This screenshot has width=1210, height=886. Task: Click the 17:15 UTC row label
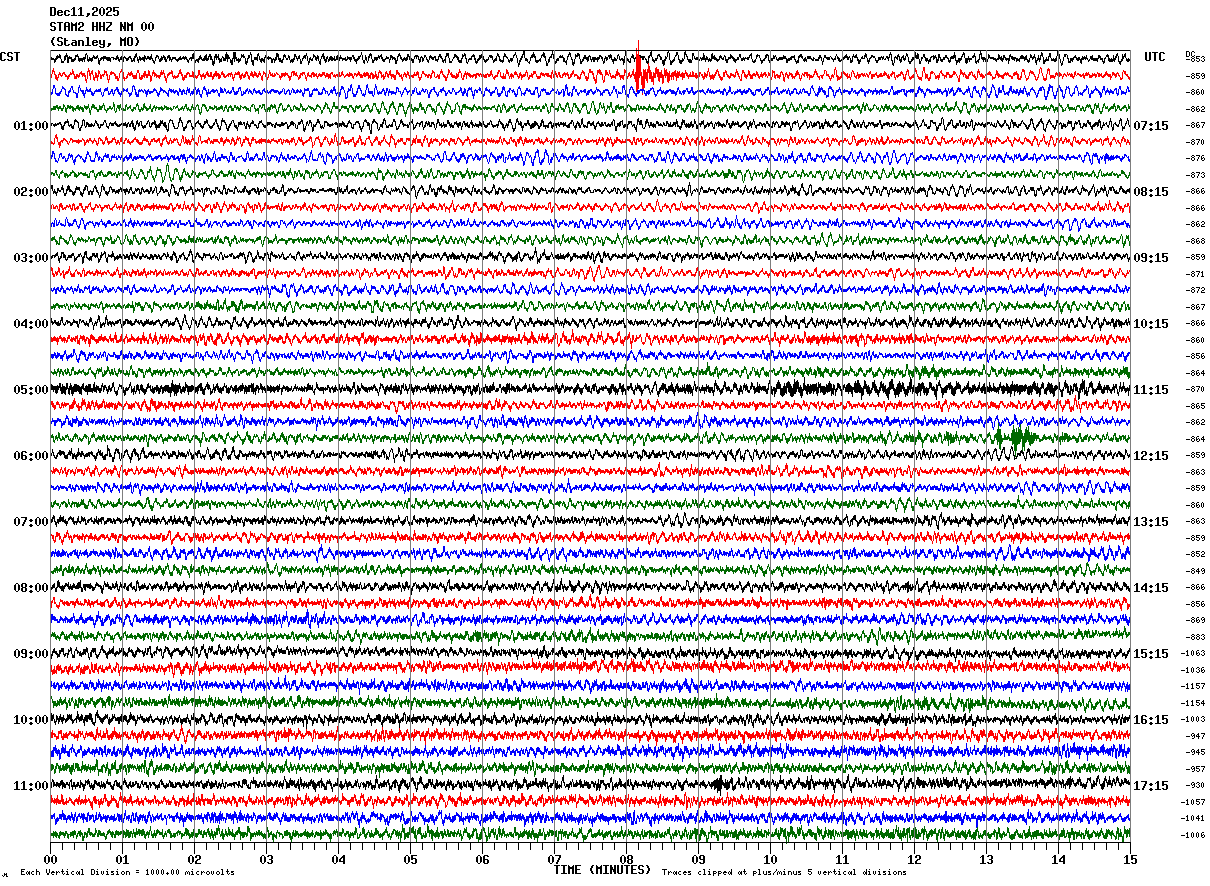[x=1151, y=785]
